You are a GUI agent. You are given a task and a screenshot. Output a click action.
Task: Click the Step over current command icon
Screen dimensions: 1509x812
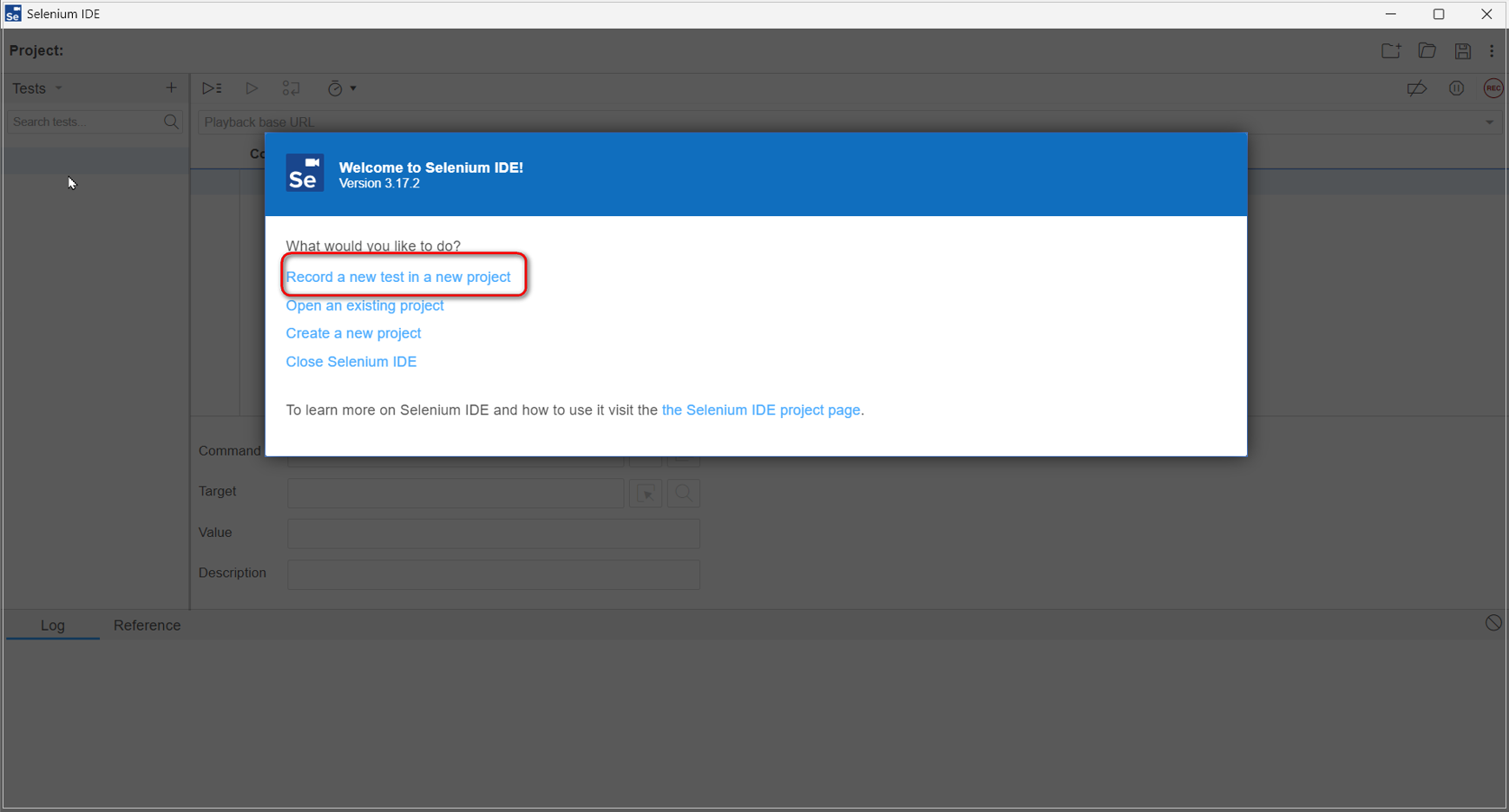(x=292, y=88)
